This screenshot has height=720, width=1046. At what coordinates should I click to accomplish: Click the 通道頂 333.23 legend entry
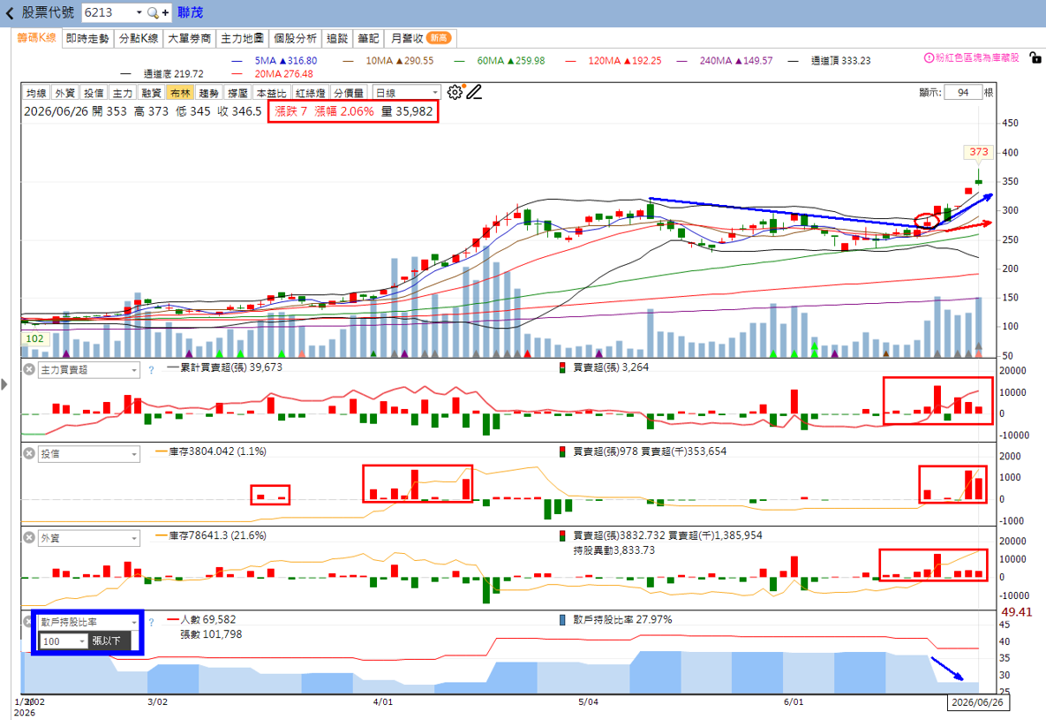tap(829, 61)
